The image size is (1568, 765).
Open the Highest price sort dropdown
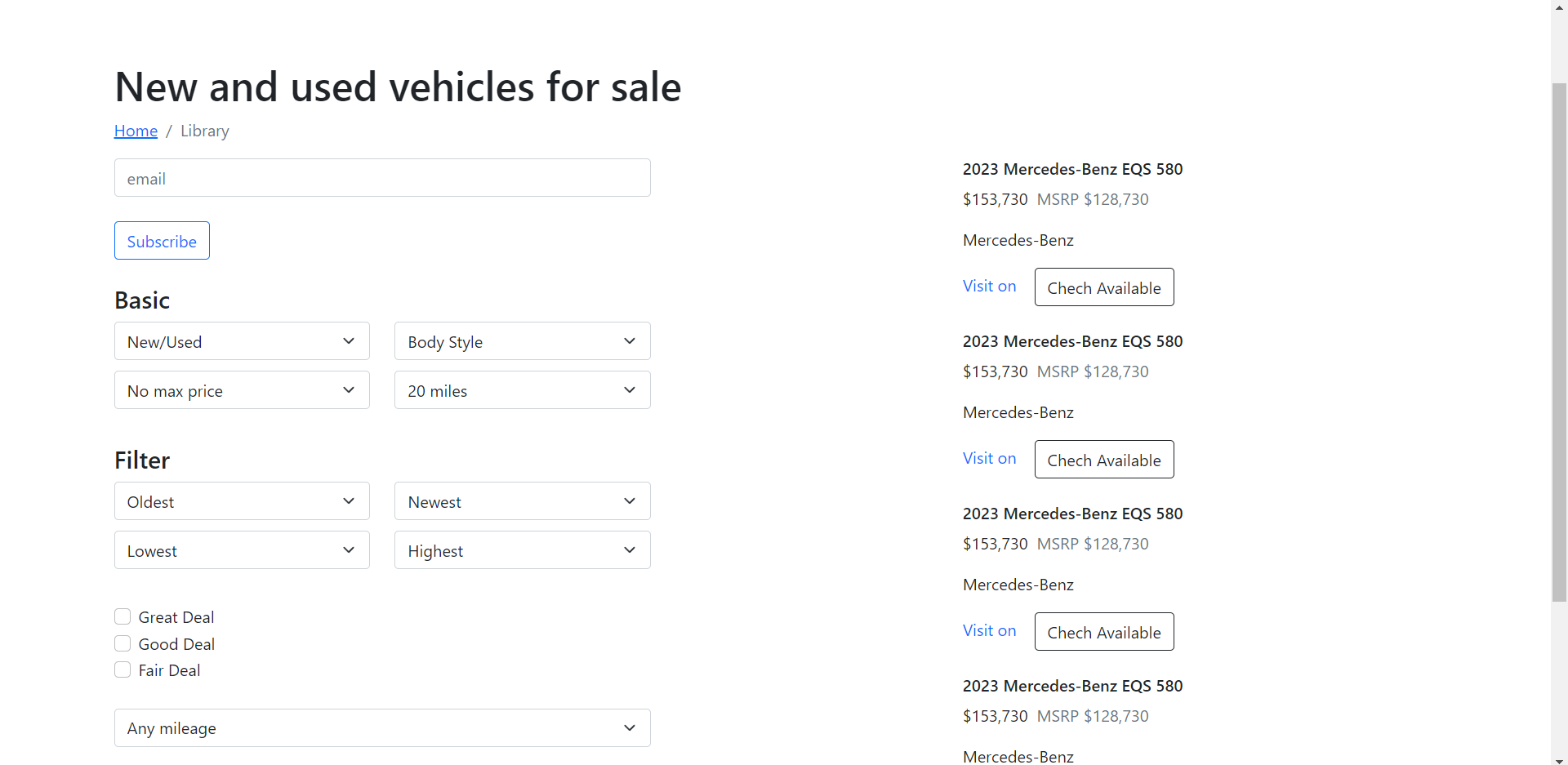522,549
